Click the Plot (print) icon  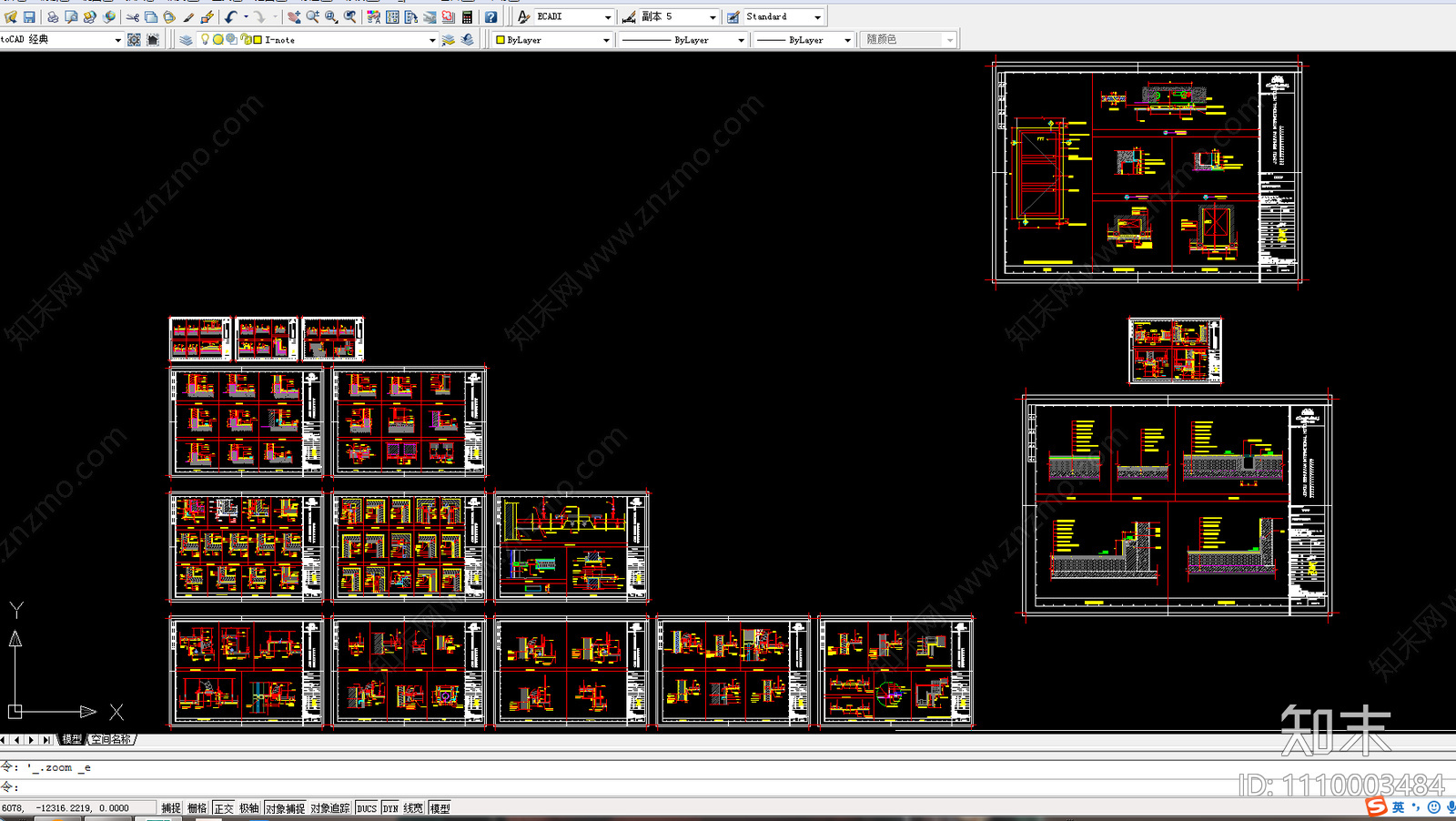tap(53, 16)
